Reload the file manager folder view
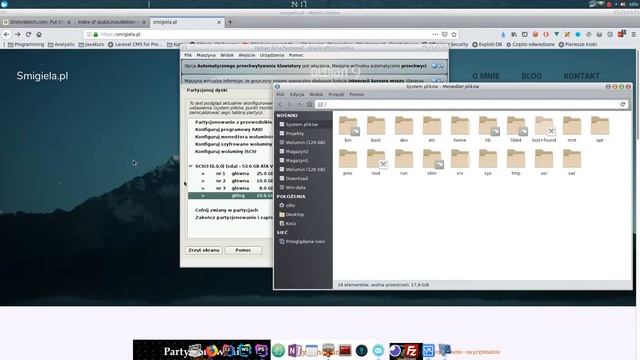640x360 pixels. (x=623, y=104)
